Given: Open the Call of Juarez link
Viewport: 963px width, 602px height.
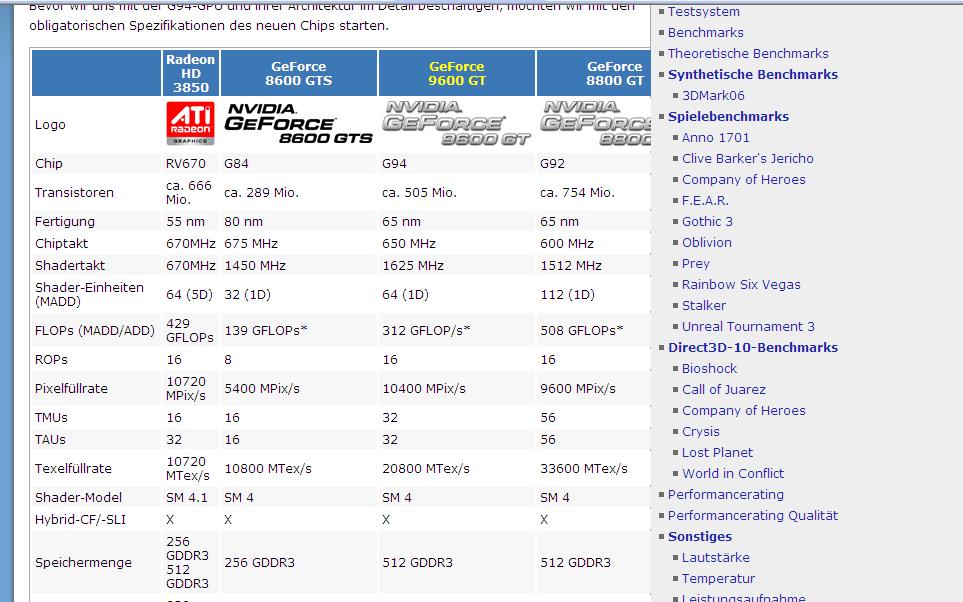Looking at the screenshot, I should click(x=723, y=389).
